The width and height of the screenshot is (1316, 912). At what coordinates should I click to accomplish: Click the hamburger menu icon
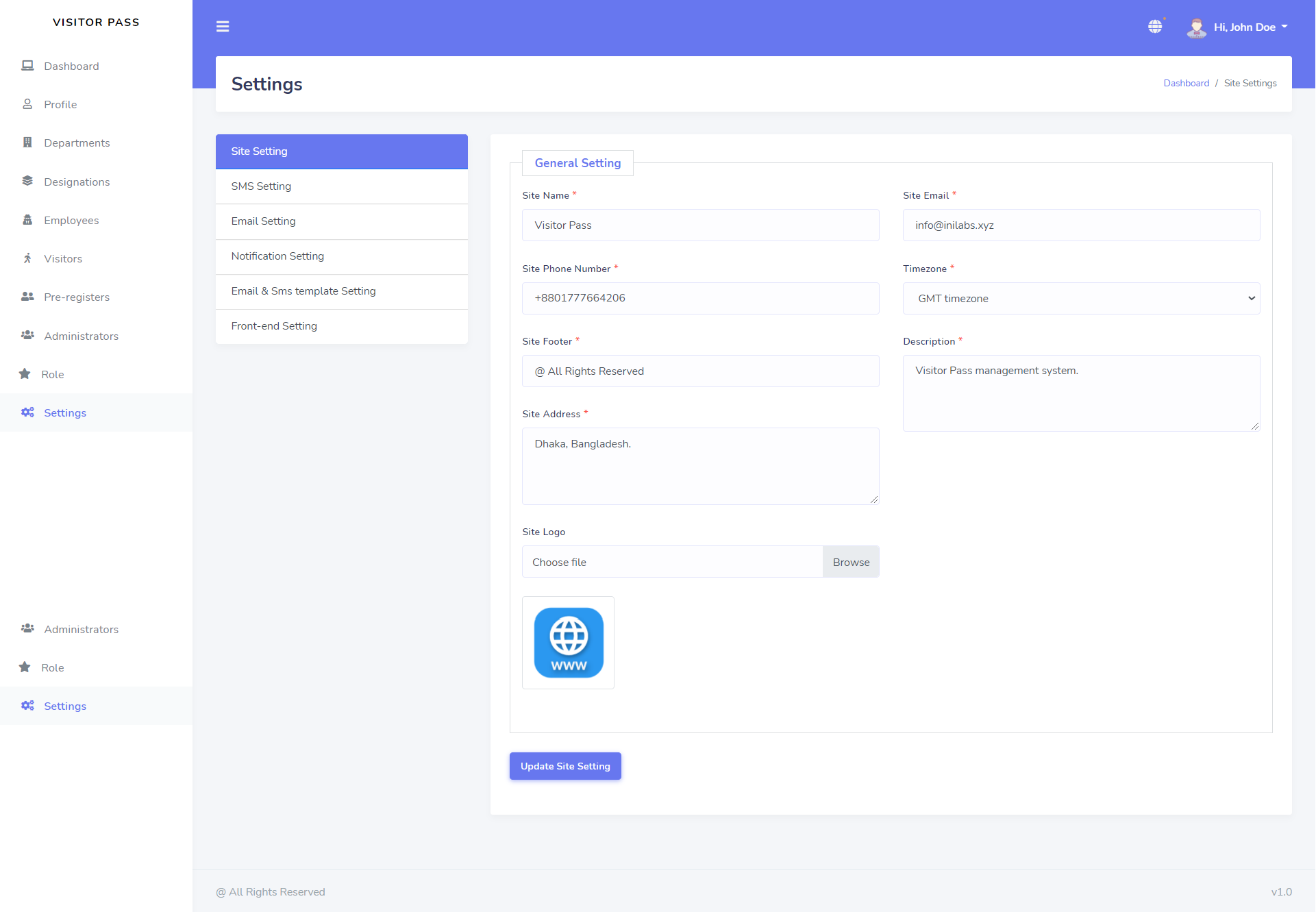coord(223,27)
